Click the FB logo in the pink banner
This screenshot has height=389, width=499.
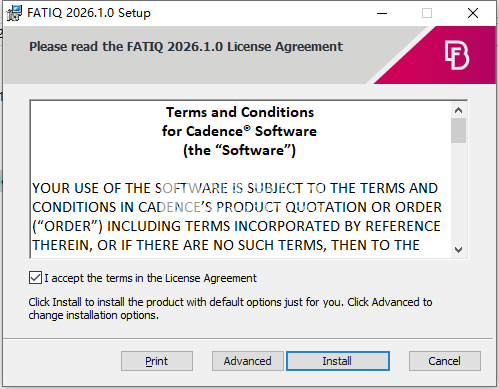pos(457,55)
